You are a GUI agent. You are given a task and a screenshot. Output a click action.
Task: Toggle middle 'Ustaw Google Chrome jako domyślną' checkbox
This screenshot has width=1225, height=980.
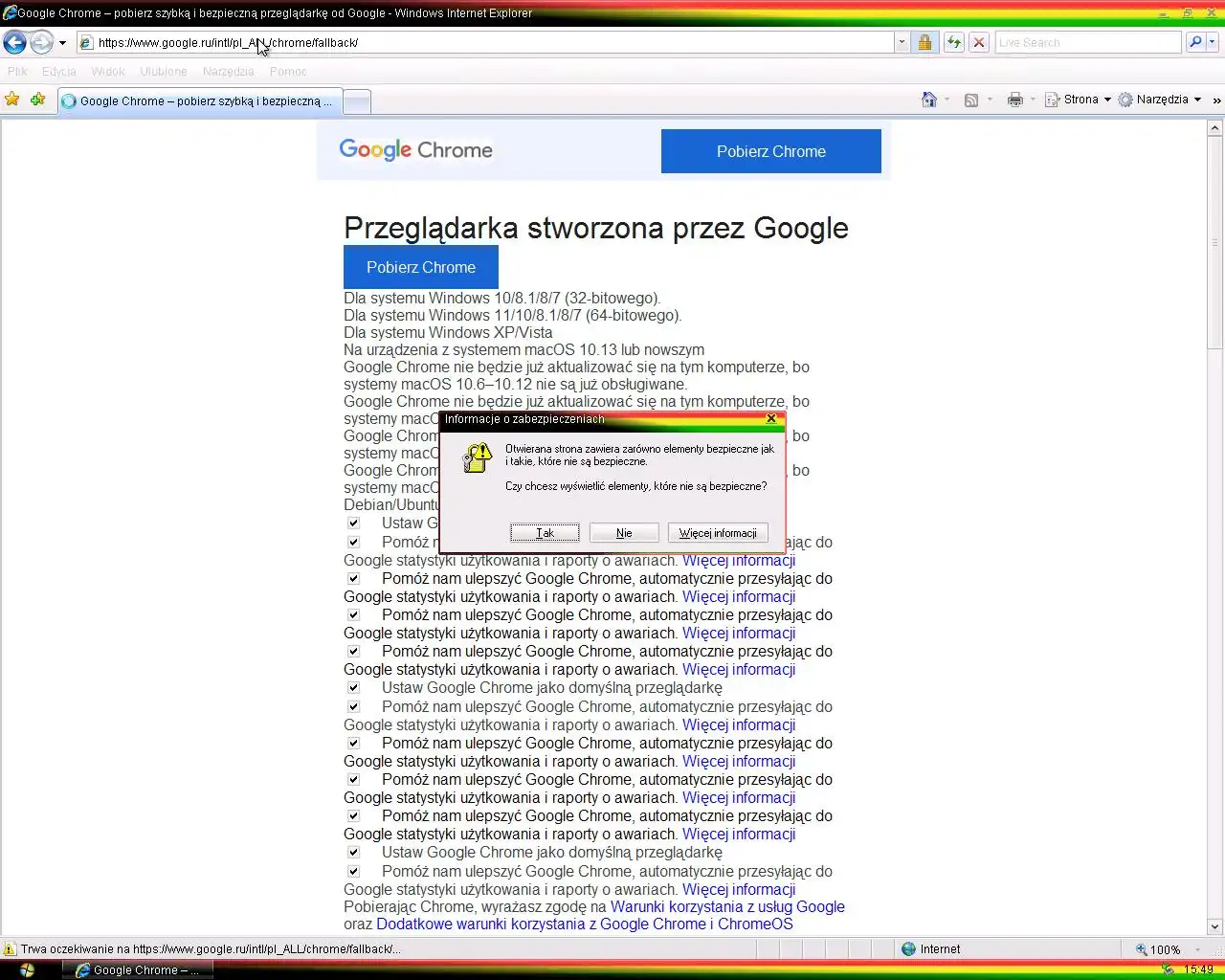tap(353, 688)
